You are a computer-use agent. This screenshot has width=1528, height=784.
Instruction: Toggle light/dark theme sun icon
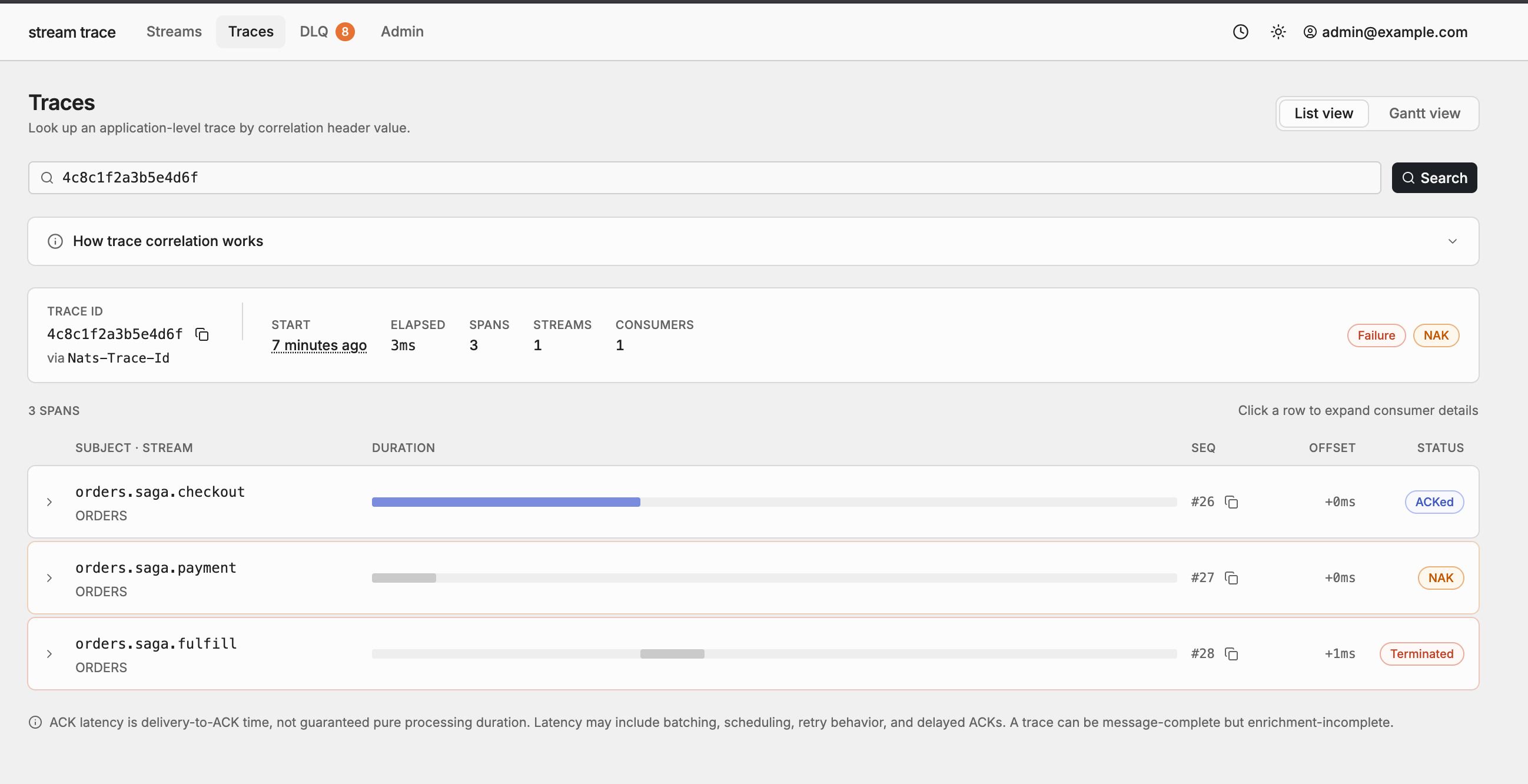tap(1278, 32)
